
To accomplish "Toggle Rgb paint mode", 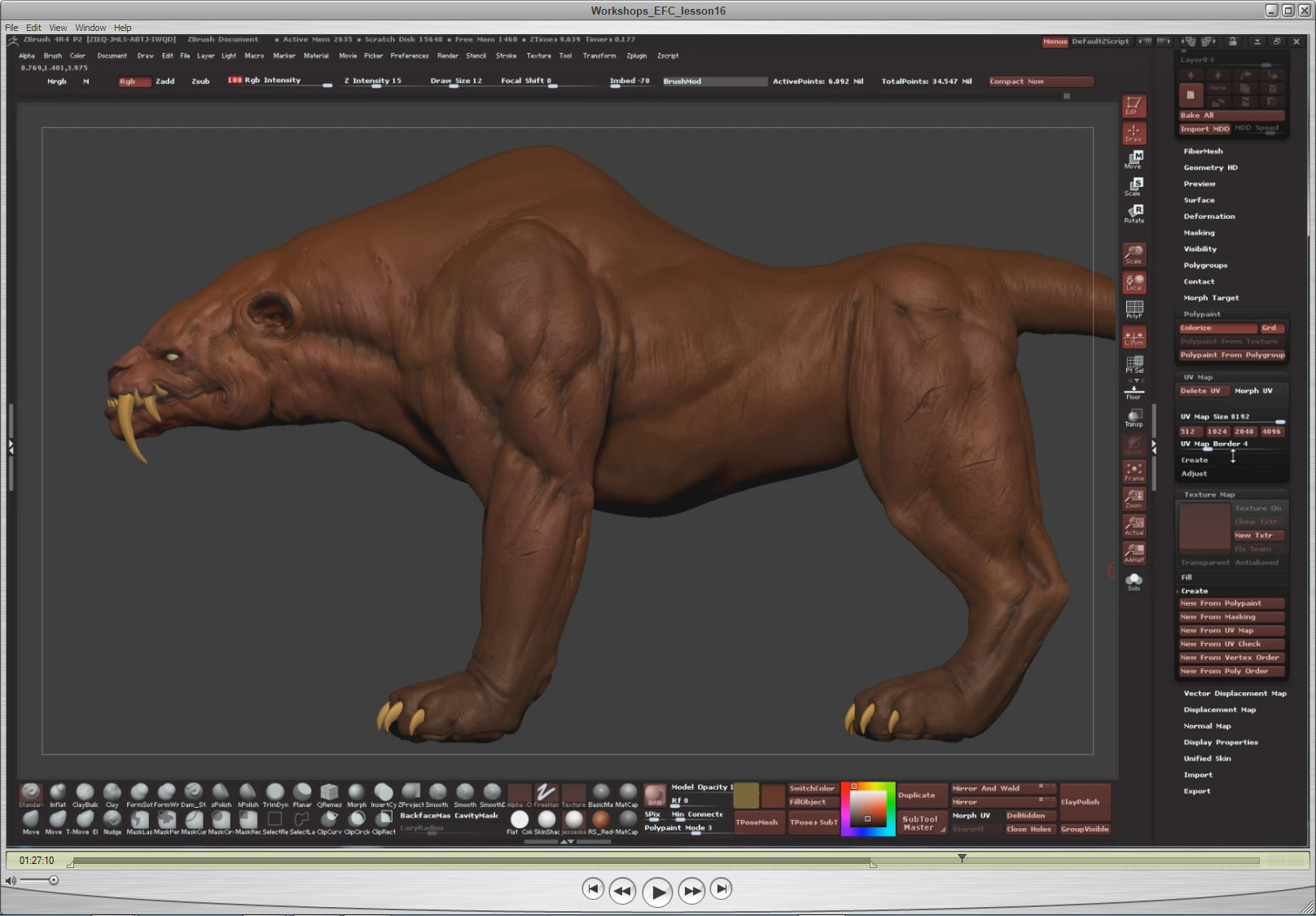I will coord(134,81).
